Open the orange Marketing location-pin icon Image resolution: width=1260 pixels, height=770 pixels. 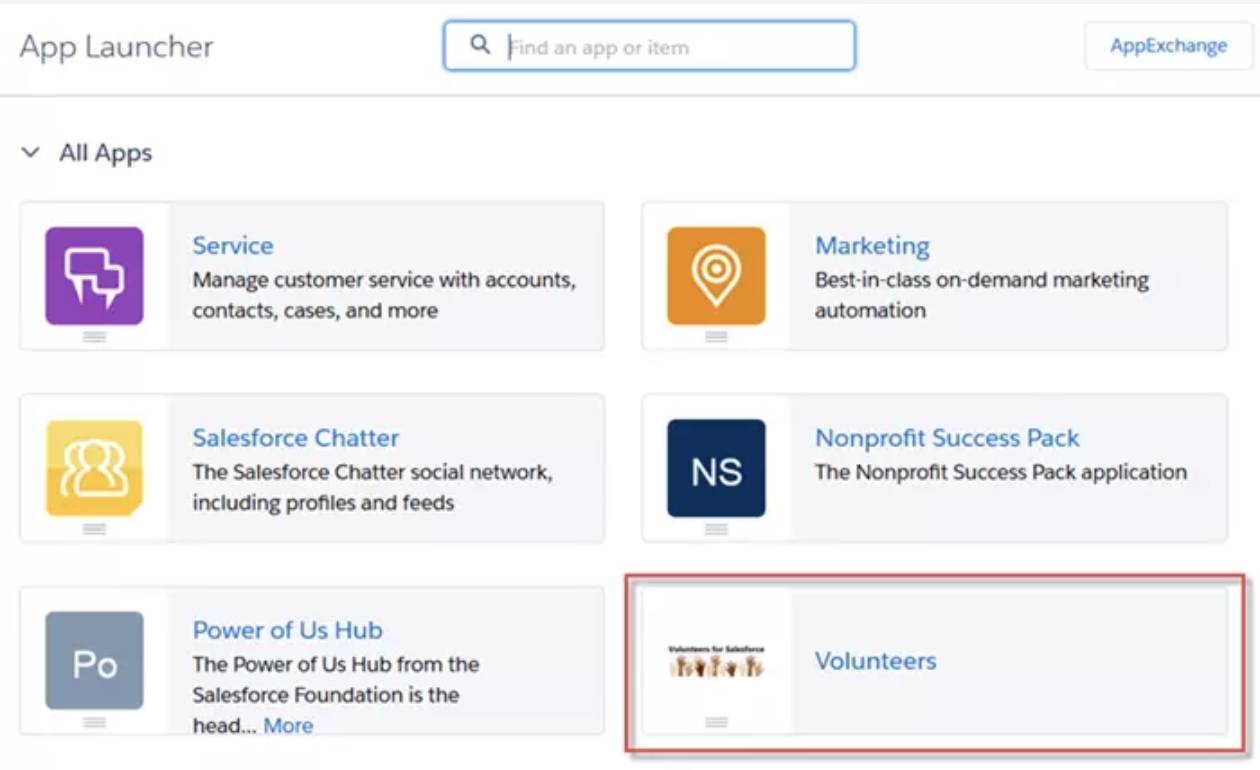(x=716, y=276)
